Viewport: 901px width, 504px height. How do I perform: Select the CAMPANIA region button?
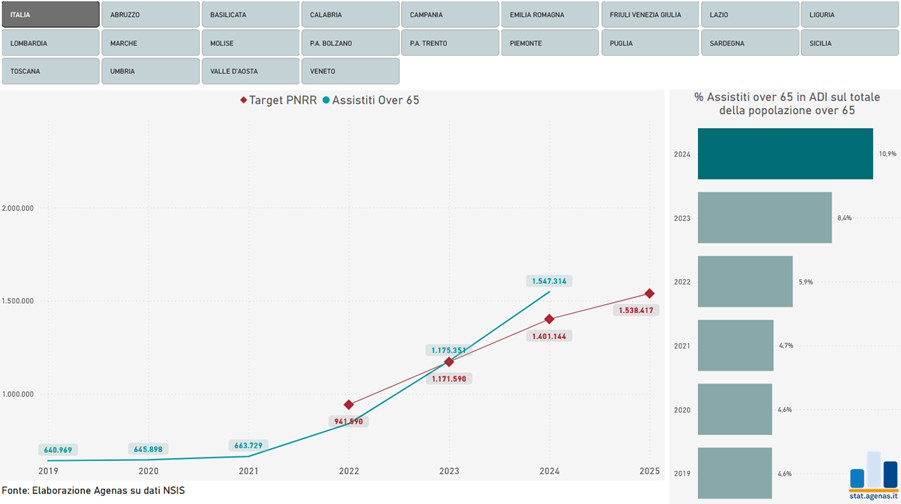(x=450, y=15)
